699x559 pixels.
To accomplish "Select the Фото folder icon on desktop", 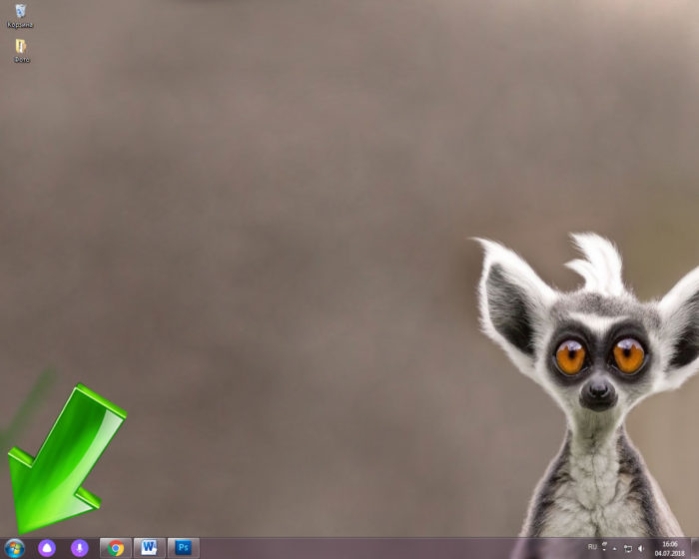I will point(21,46).
